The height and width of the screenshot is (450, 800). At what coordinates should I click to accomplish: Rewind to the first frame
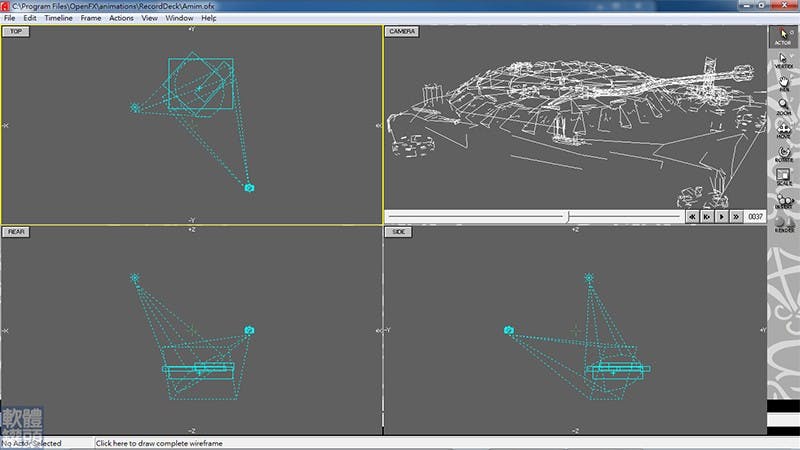(x=692, y=217)
